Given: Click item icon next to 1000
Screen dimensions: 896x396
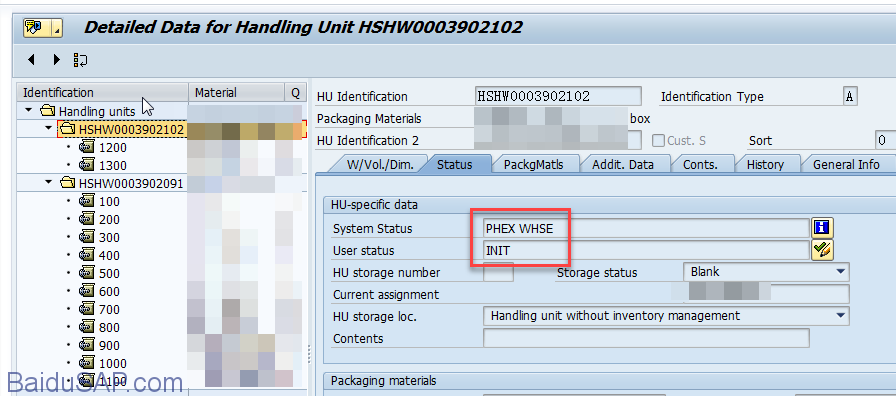Looking at the screenshot, I should point(87,363).
